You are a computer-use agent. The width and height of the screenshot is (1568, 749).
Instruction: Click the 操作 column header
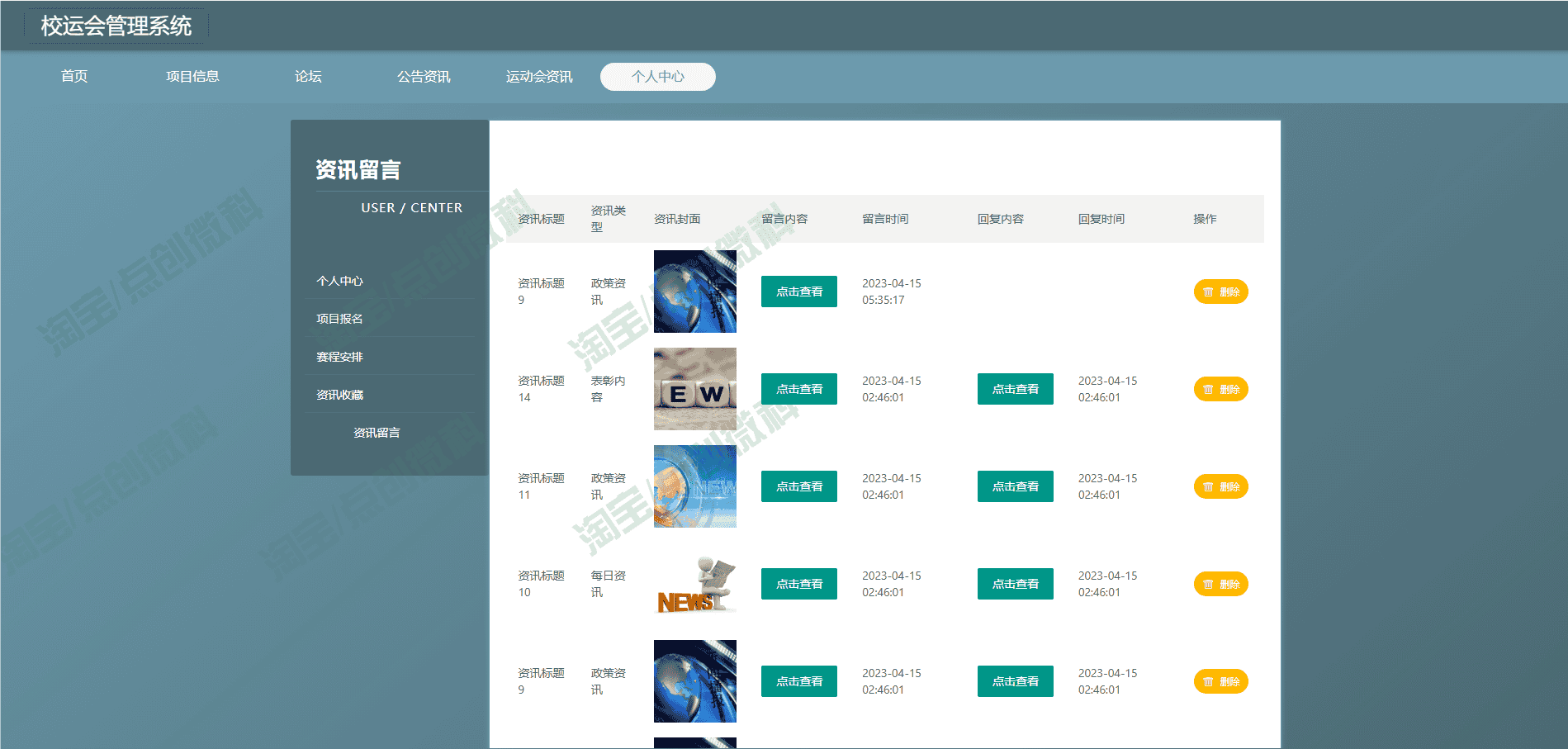coord(1205,219)
